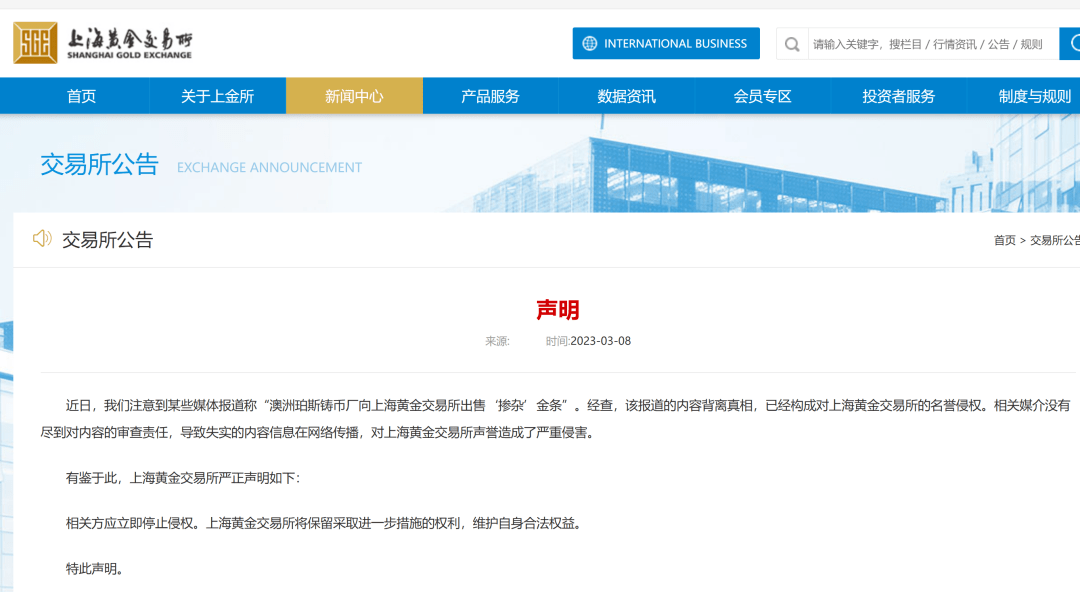Open the 制度与规则 menu item
1080x592 pixels.
click(x=1034, y=96)
